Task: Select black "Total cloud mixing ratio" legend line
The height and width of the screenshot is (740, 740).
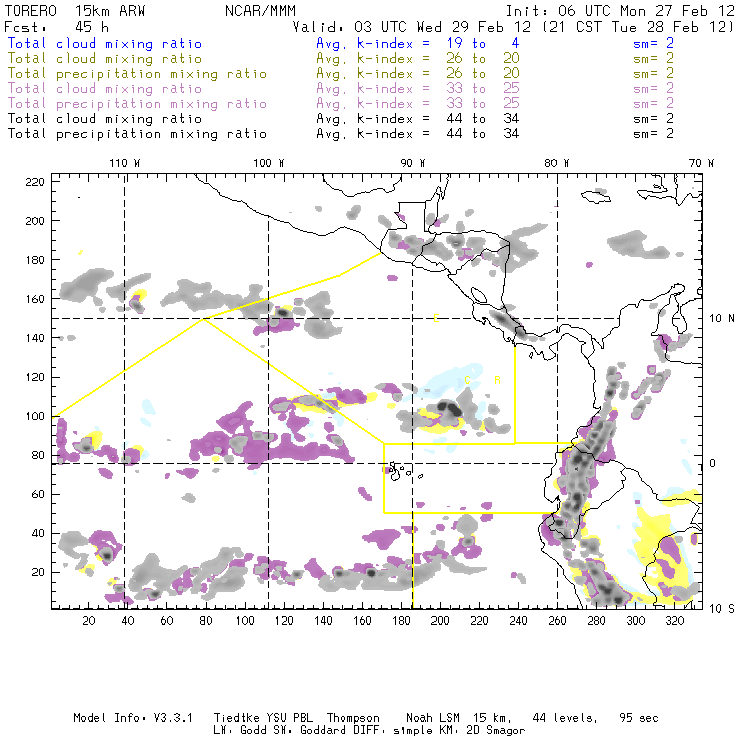Action: pos(105,118)
